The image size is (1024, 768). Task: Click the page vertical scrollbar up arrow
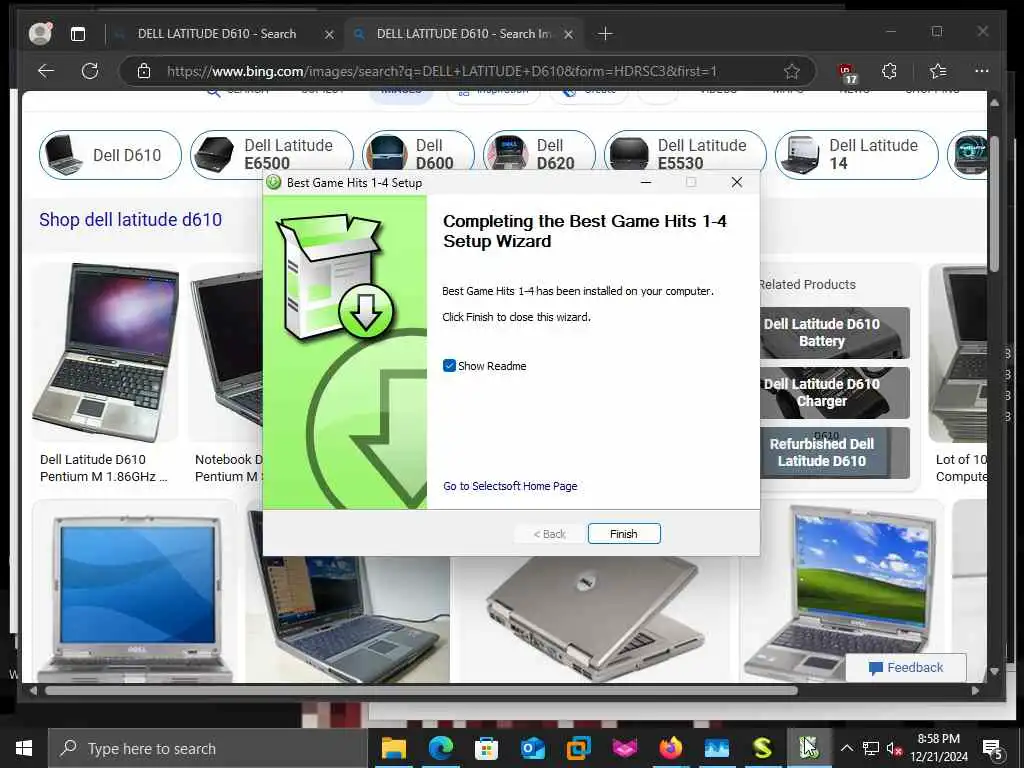(x=994, y=103)
